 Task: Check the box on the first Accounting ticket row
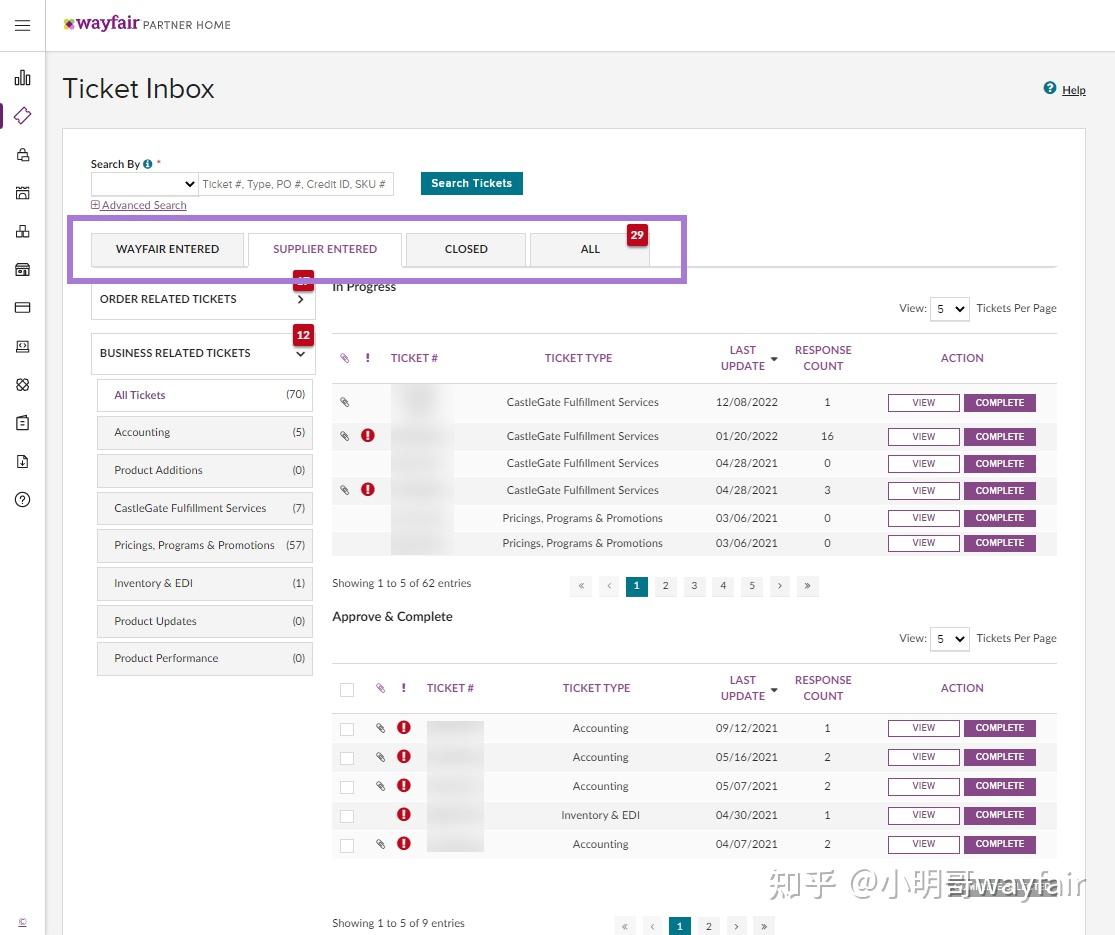[x=346, y=728]
